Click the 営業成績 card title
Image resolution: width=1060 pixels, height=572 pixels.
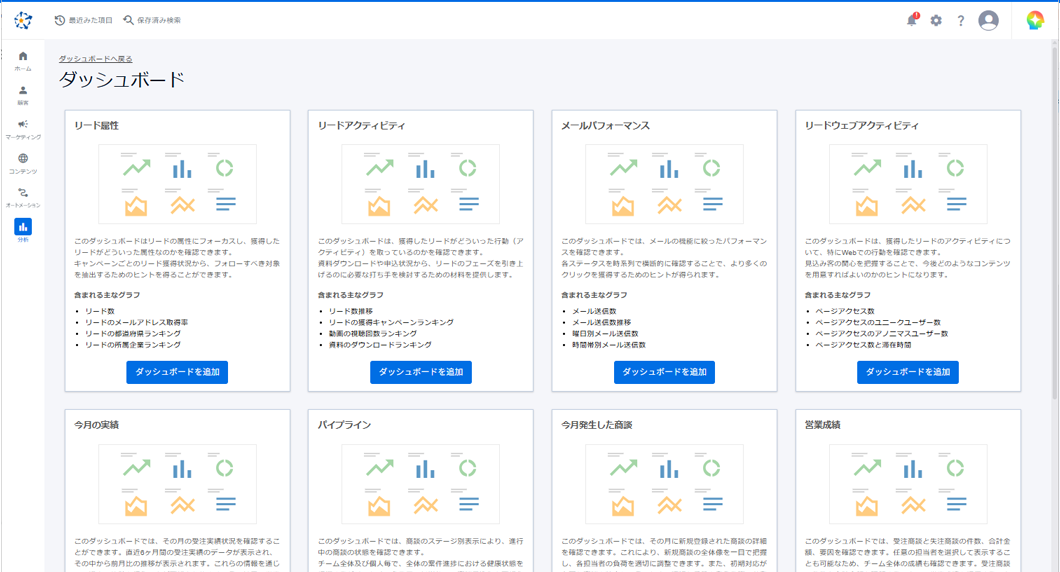(822, 425)
